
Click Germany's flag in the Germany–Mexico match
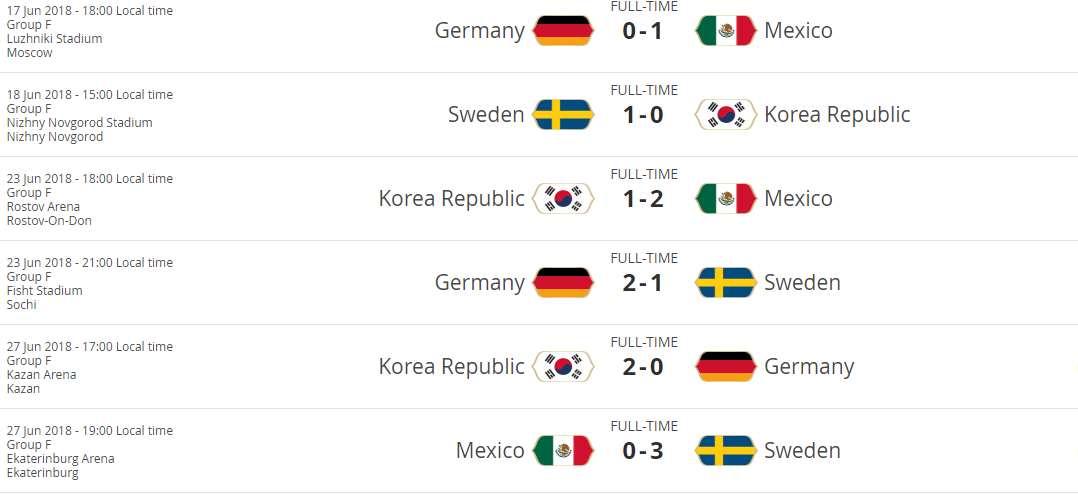click(563, 31)
